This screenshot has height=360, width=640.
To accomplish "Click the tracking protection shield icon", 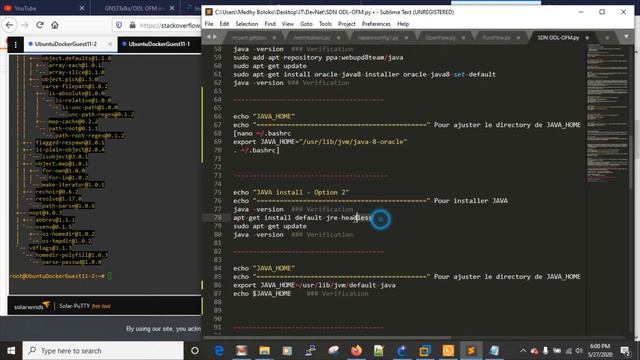I will 119,25.
